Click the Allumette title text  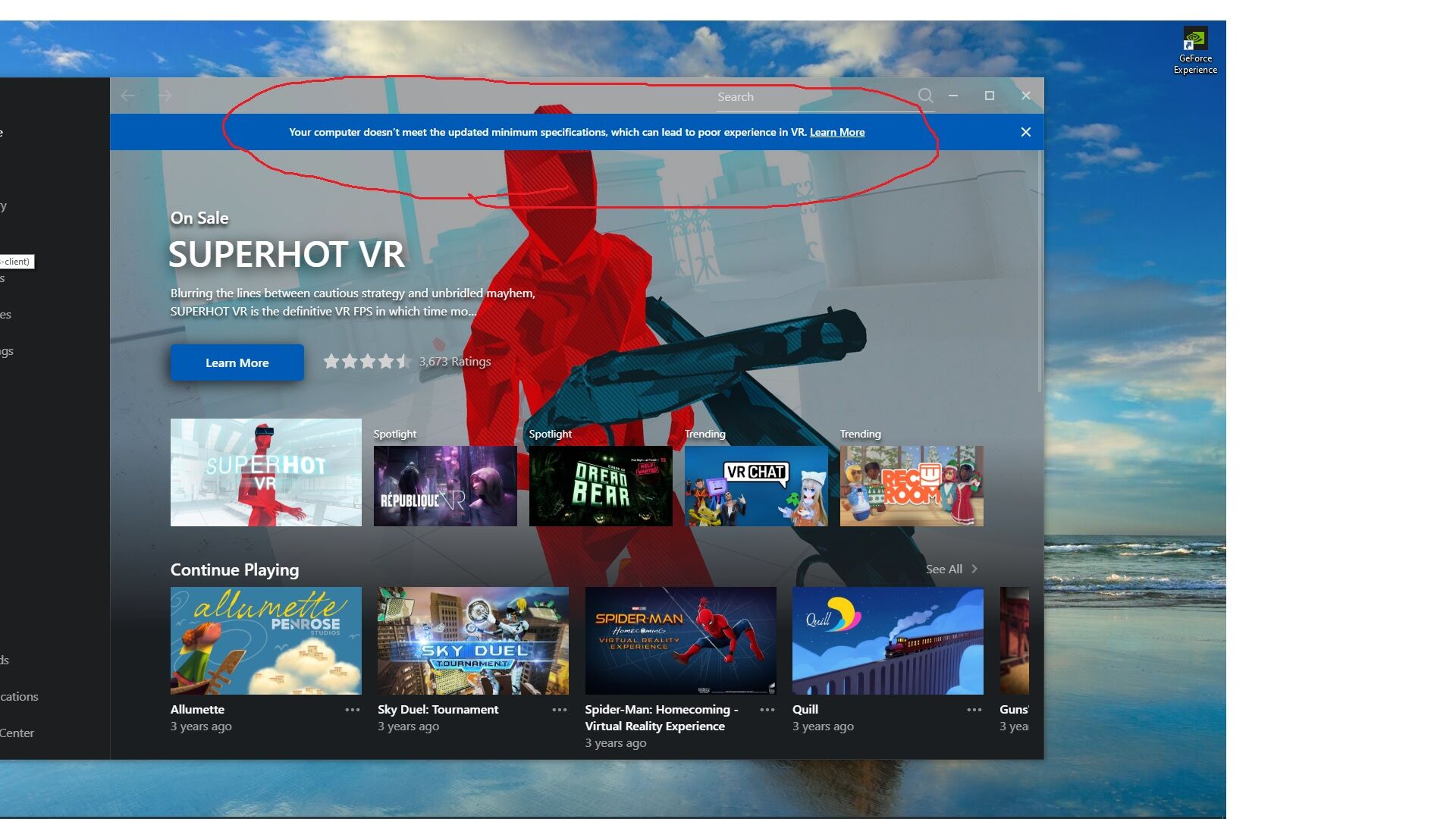[x=197, y=710]
